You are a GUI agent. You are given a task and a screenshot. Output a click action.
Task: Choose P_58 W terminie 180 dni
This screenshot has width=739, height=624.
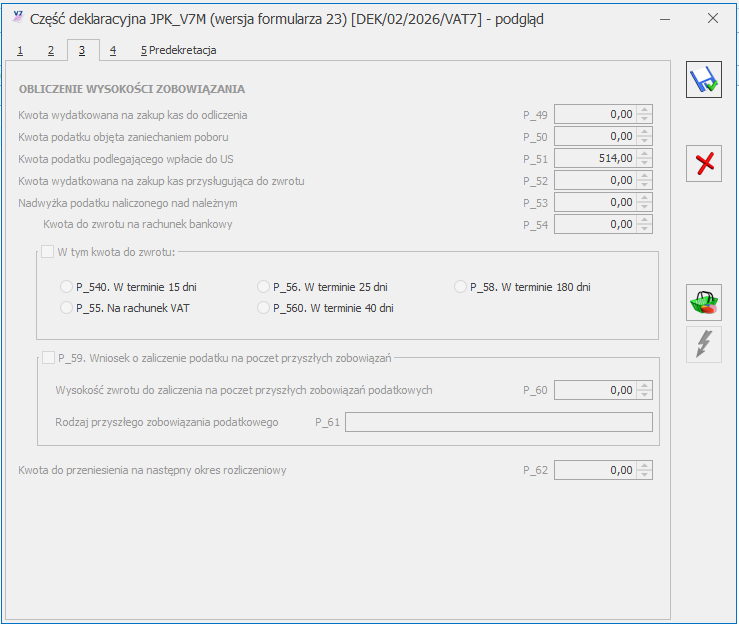[461, 287]
